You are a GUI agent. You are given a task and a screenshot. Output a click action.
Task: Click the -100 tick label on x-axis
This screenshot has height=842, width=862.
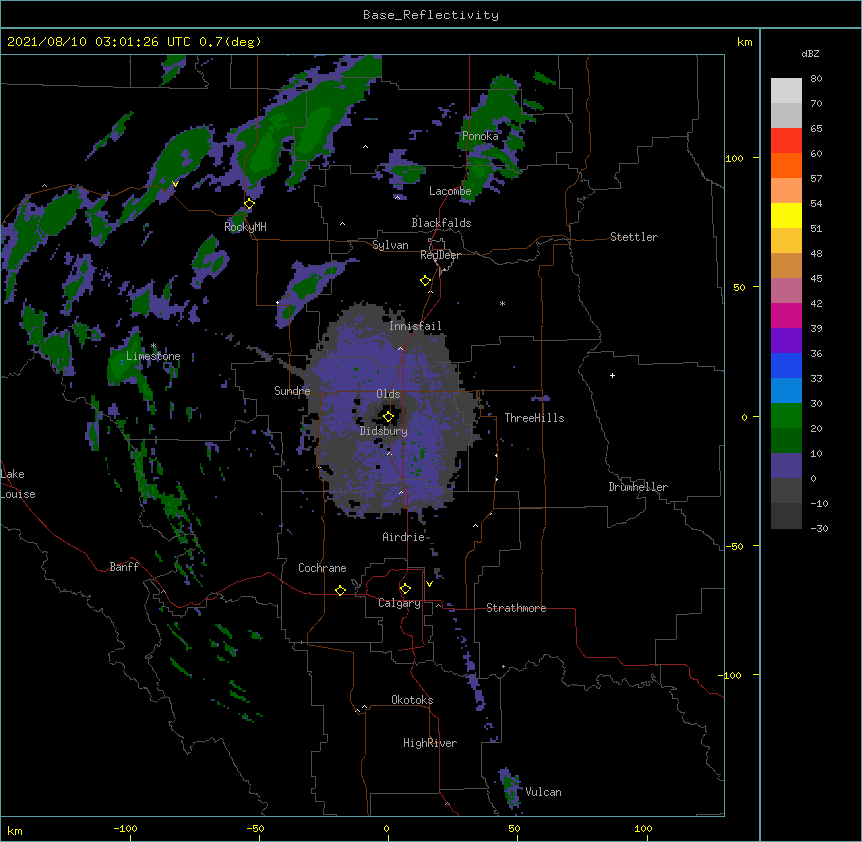click(x=125, y=828)
